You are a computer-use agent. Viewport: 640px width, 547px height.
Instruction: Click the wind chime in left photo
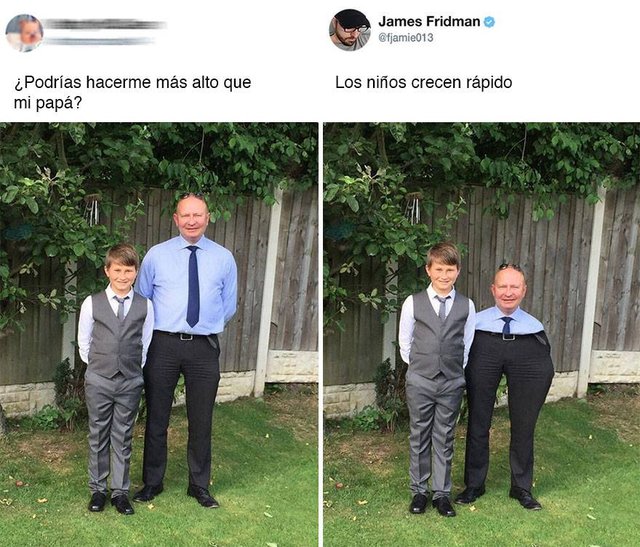tap(92, 209)
